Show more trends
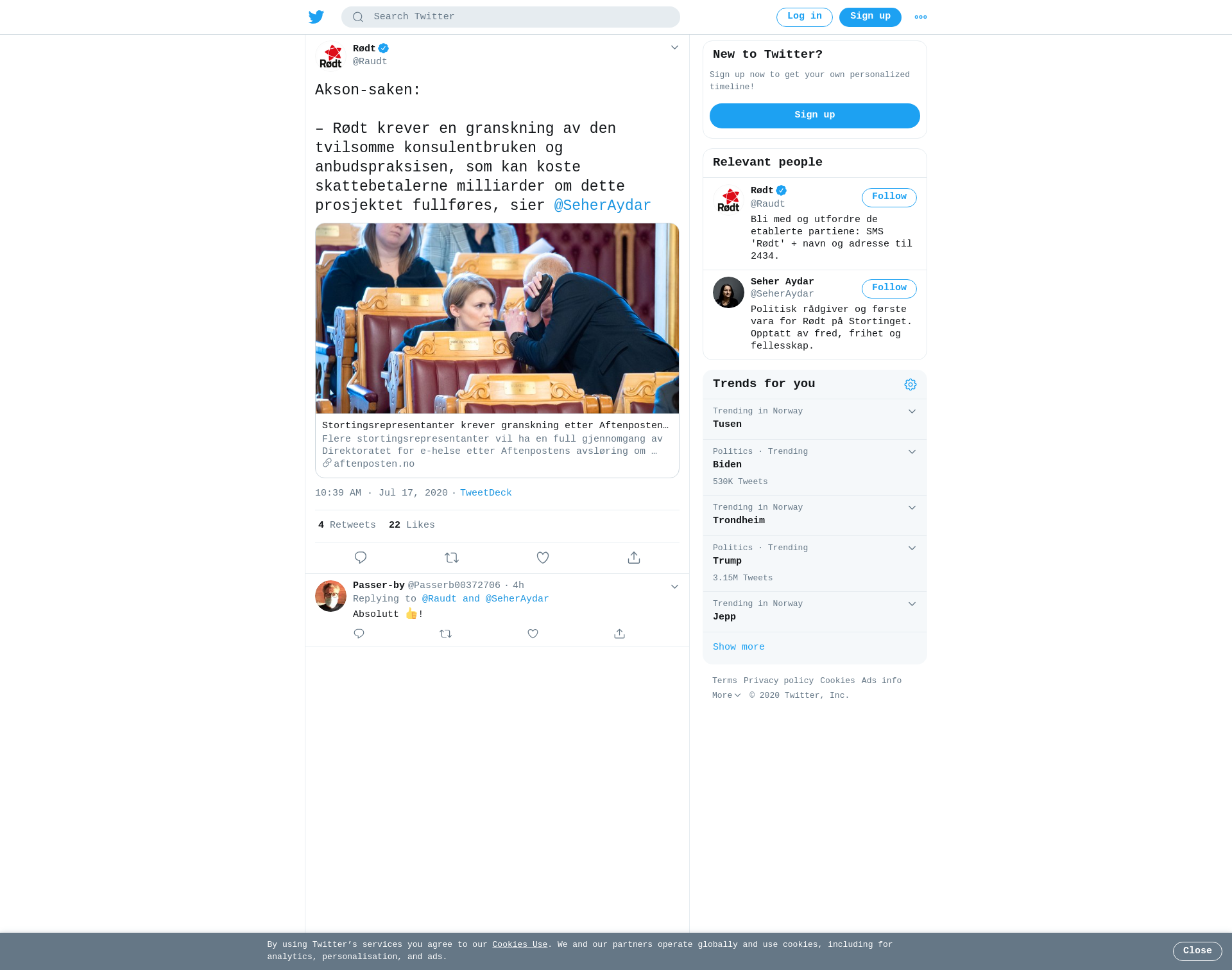Screen dimensions: 1232x970 tap(739, 647)
